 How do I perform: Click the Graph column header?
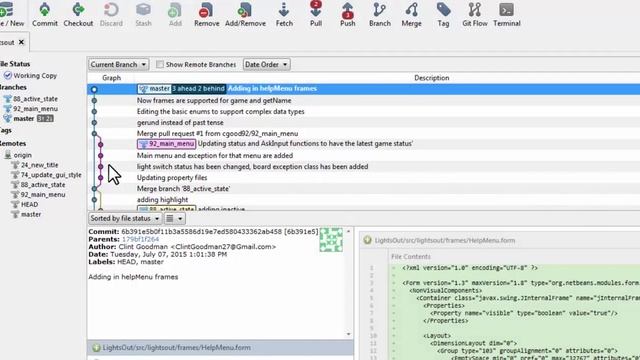(111, 78)
